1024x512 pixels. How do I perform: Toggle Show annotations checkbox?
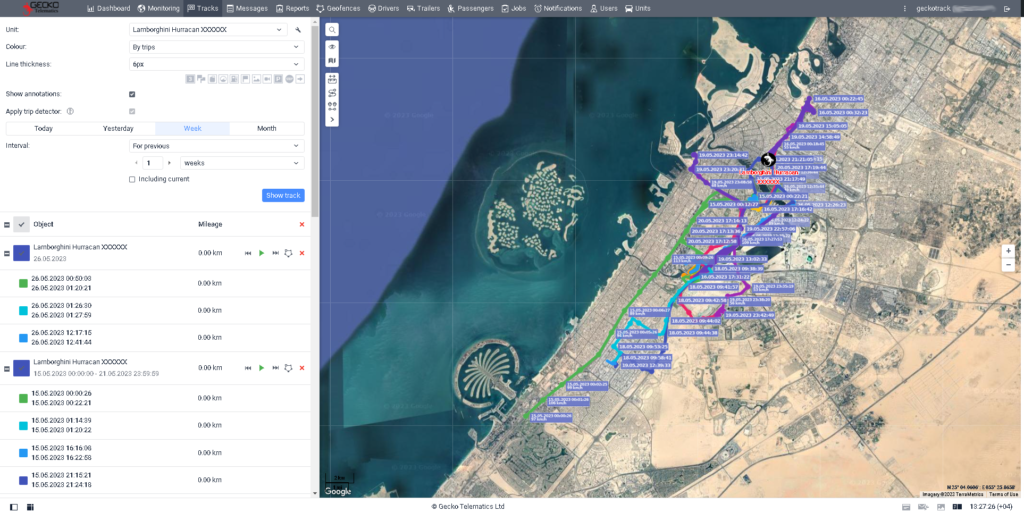[x=132, y=94]
